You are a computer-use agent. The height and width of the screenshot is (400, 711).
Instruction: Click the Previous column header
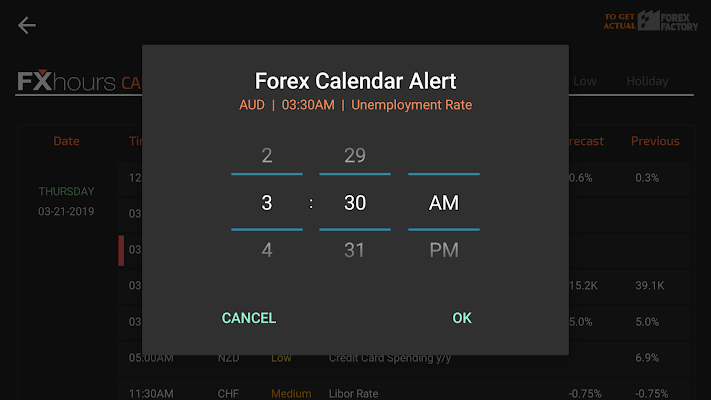pos(655,141)
